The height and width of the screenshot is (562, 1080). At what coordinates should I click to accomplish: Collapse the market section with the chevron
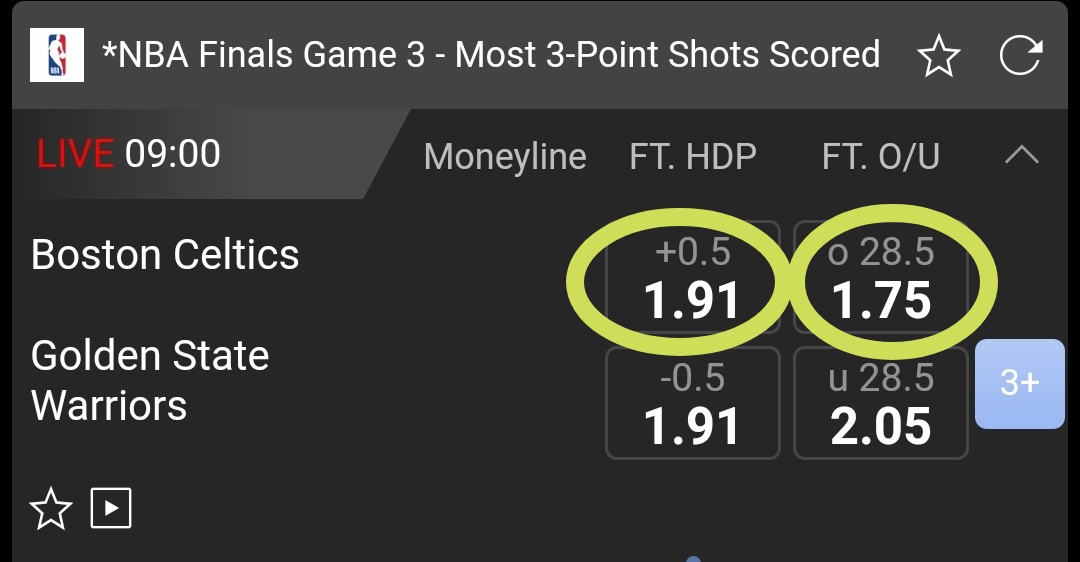click(x=1021, y=155)
